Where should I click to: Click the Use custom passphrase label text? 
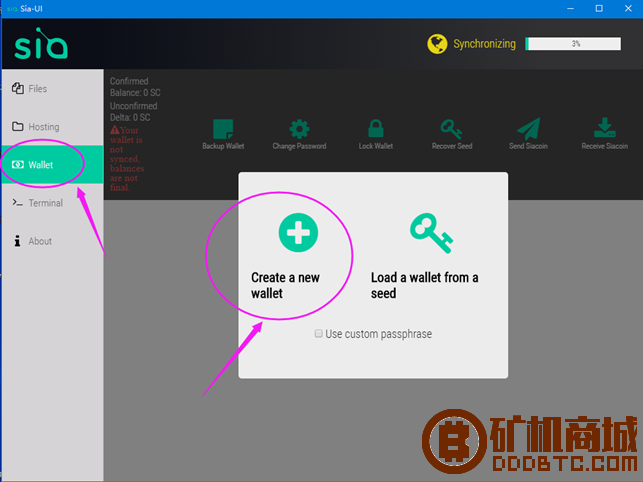point(379,334)
